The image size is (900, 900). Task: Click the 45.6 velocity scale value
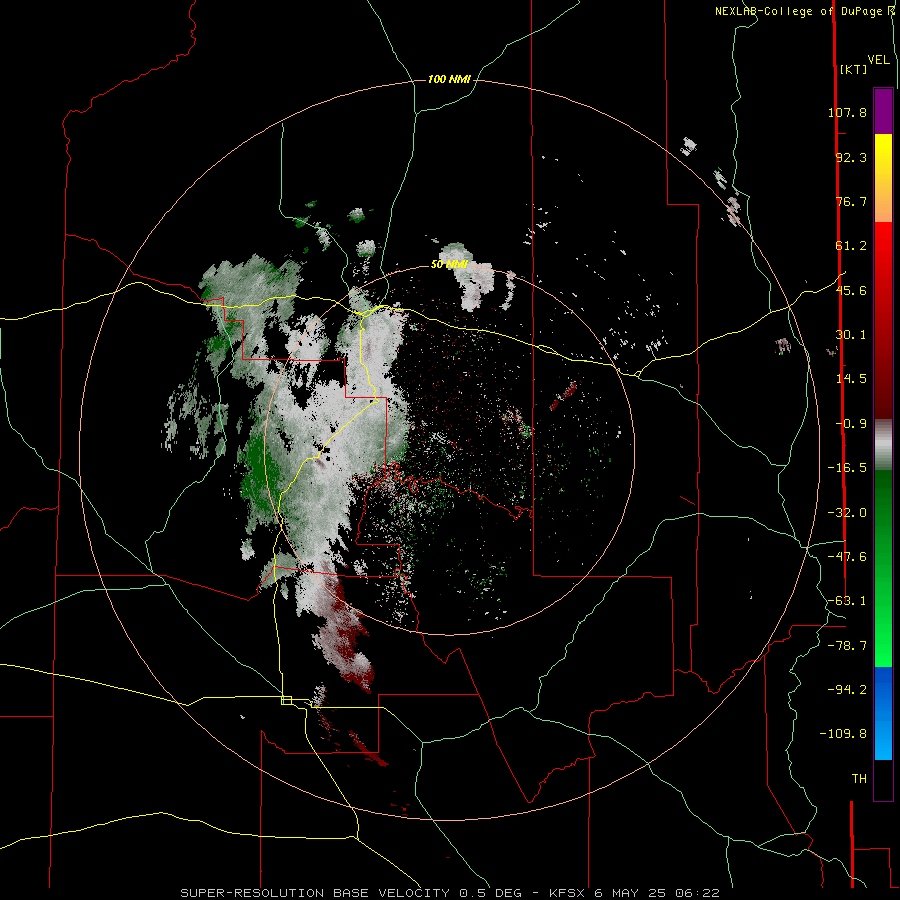[851, 290]
